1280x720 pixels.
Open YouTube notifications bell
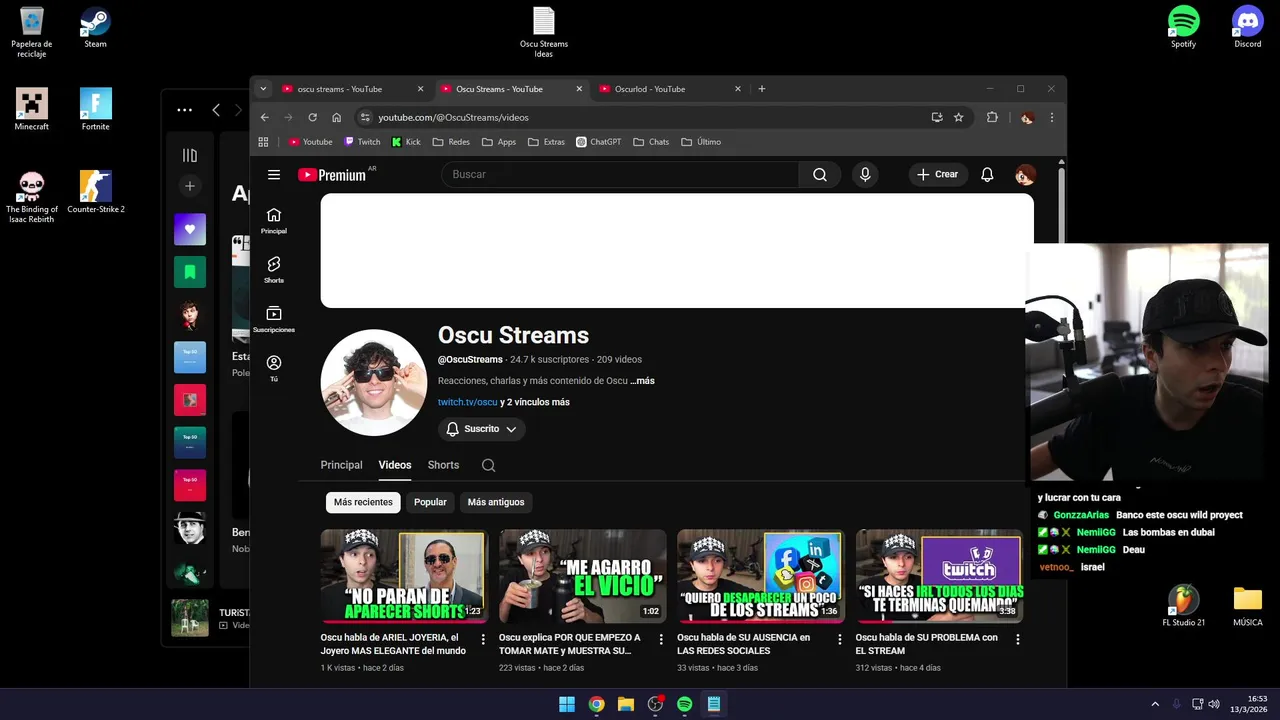987,174
